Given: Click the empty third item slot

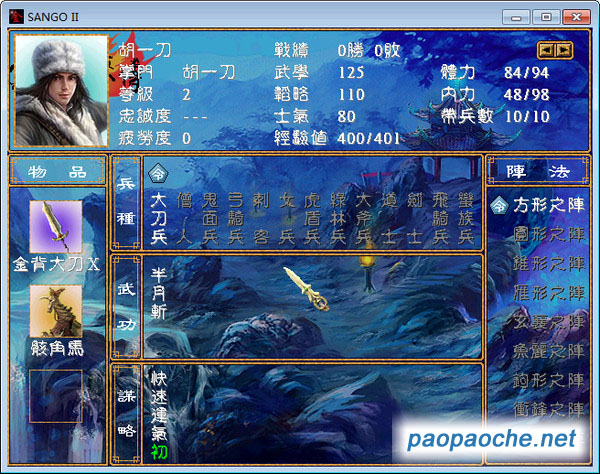Looking at the screenshot, I should pos(56,396).
